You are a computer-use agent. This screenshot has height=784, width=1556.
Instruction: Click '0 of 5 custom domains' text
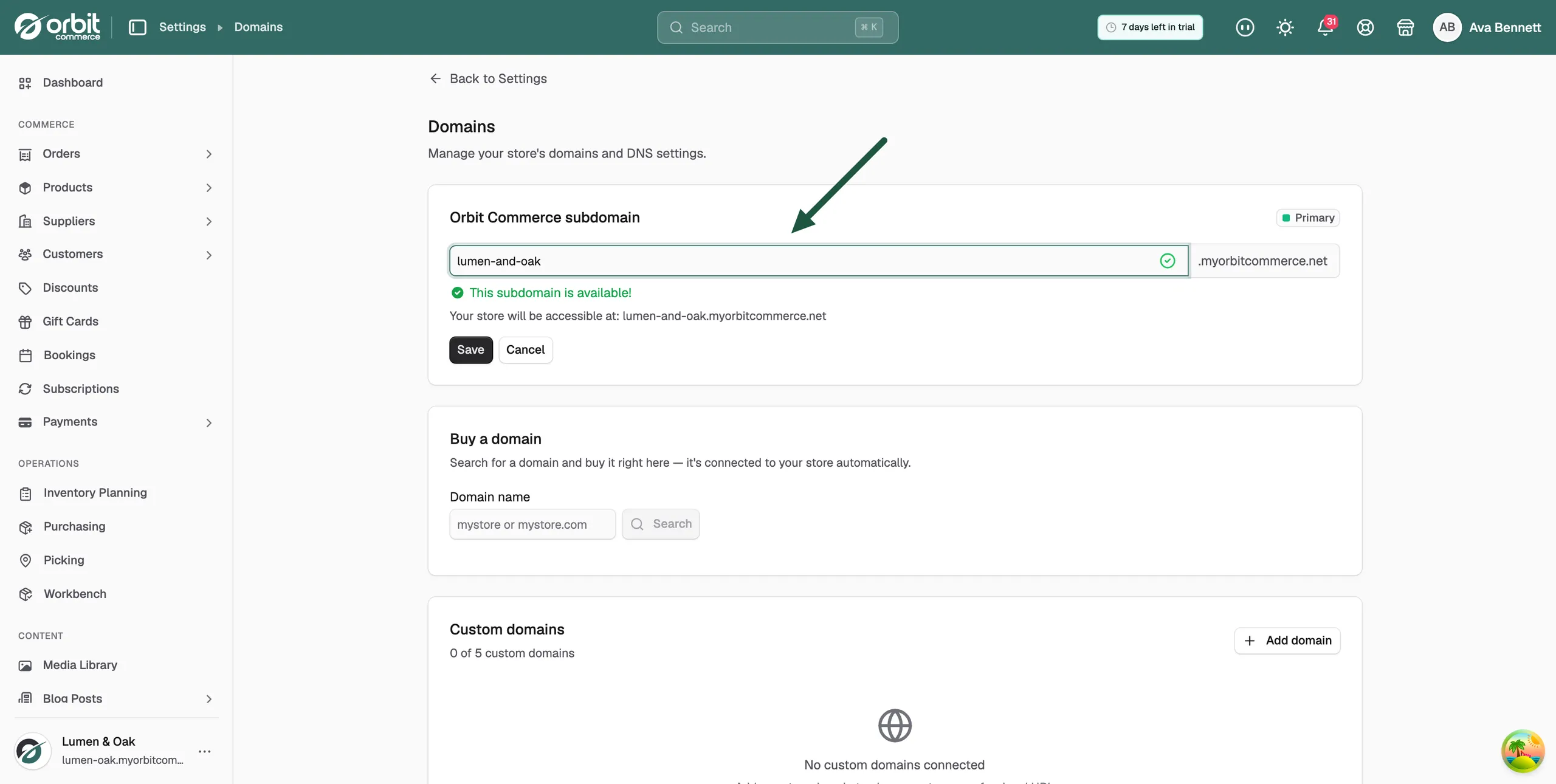pos(512,653)
